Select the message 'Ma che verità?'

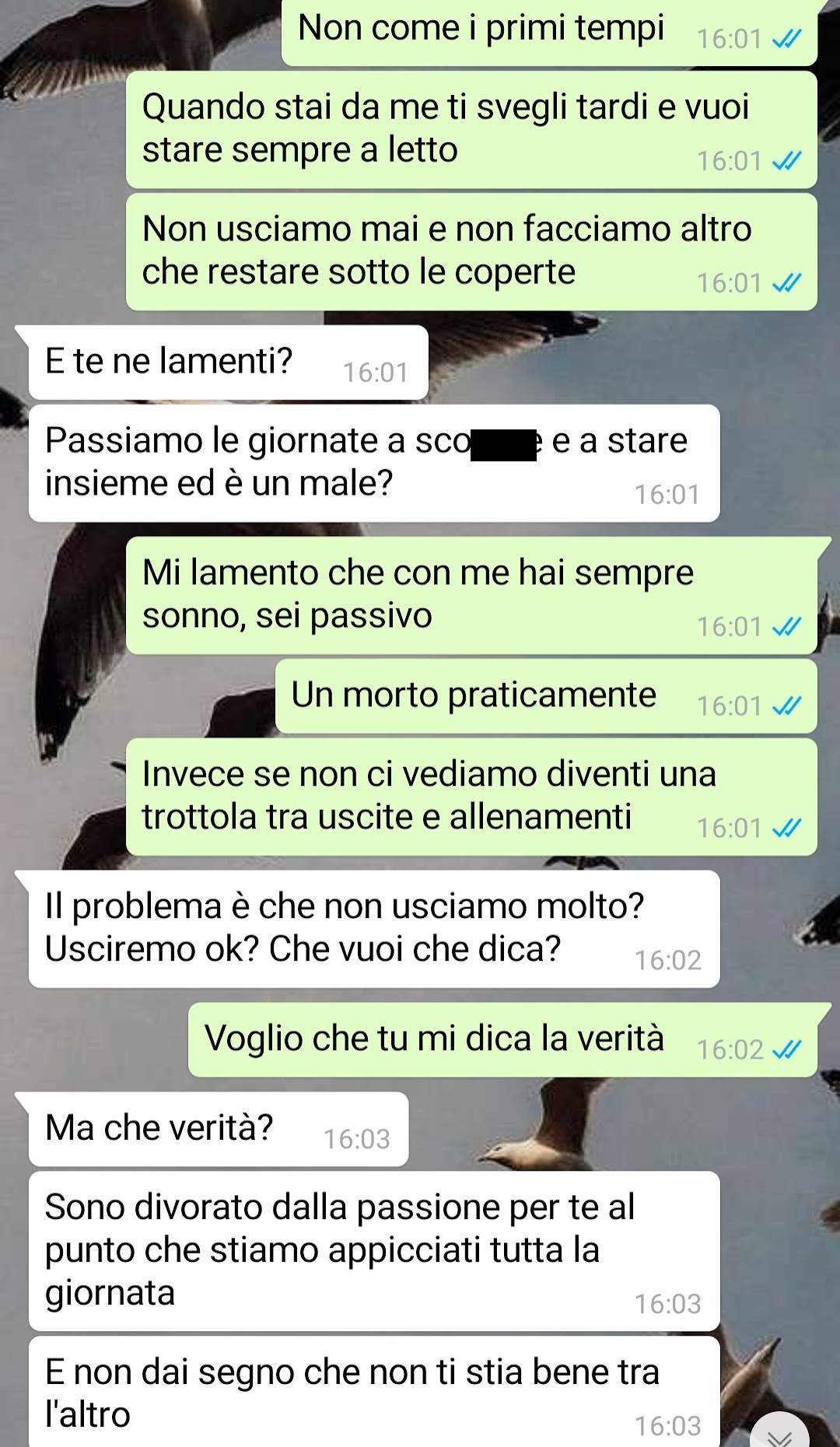[218, 1129]
